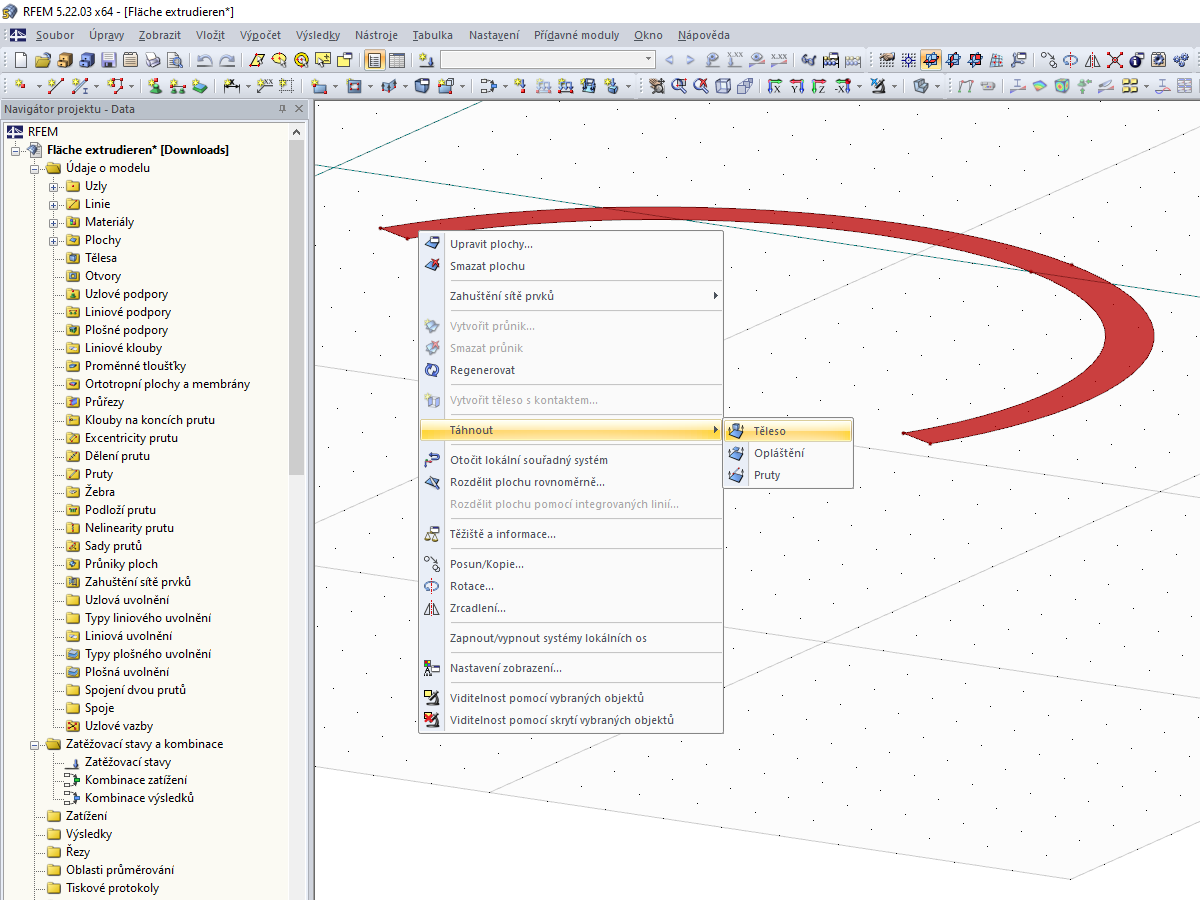Undo the last action
The image size is (1200, 900).
coord(204,60)
